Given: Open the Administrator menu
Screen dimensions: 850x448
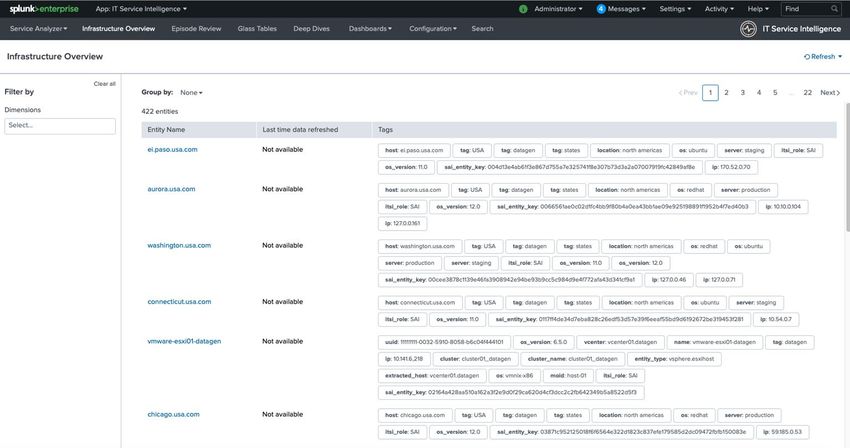Looking at the screenshot, I should pyautogui.click(x=558, y=9).
